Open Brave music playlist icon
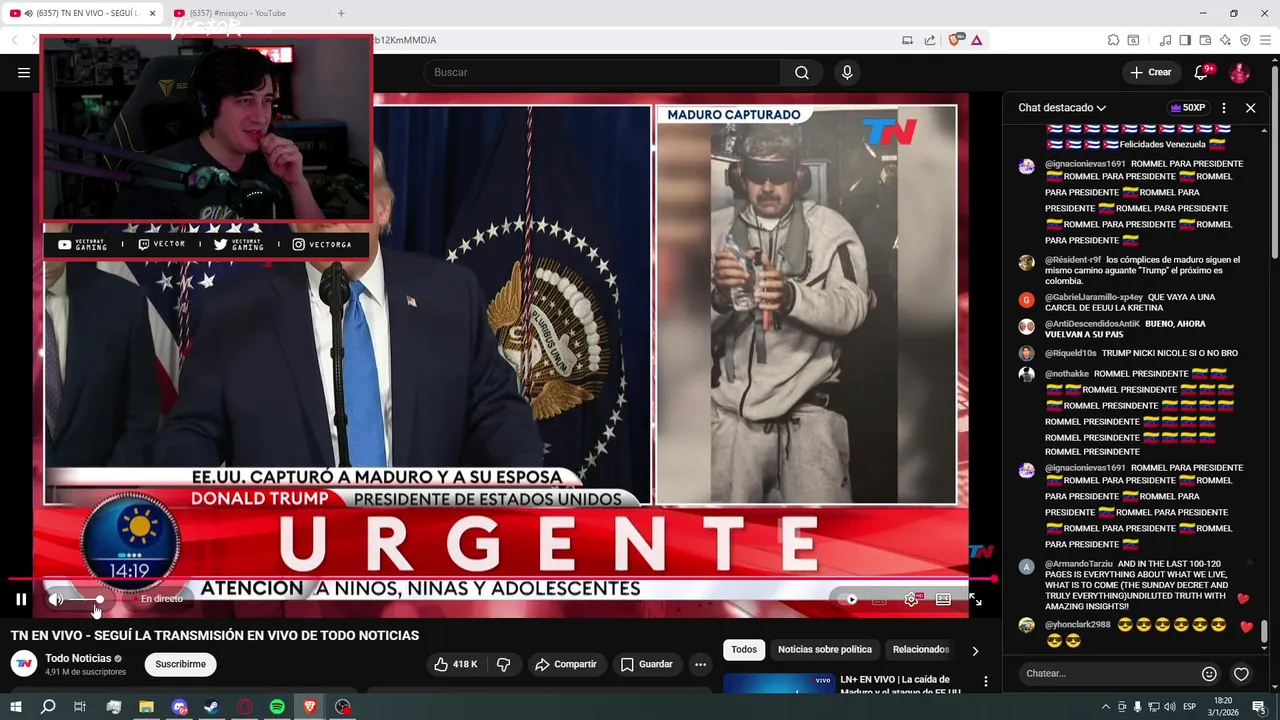Image resolution: width=1280 pixels, height=720 pixels. 1165,40
